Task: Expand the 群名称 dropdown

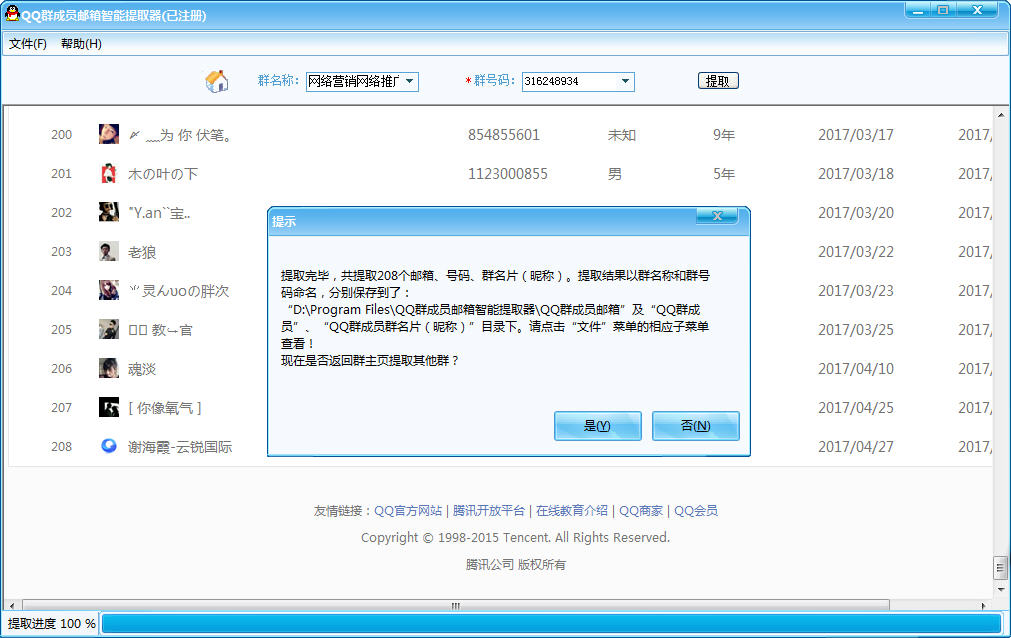Action: point(409,81)
